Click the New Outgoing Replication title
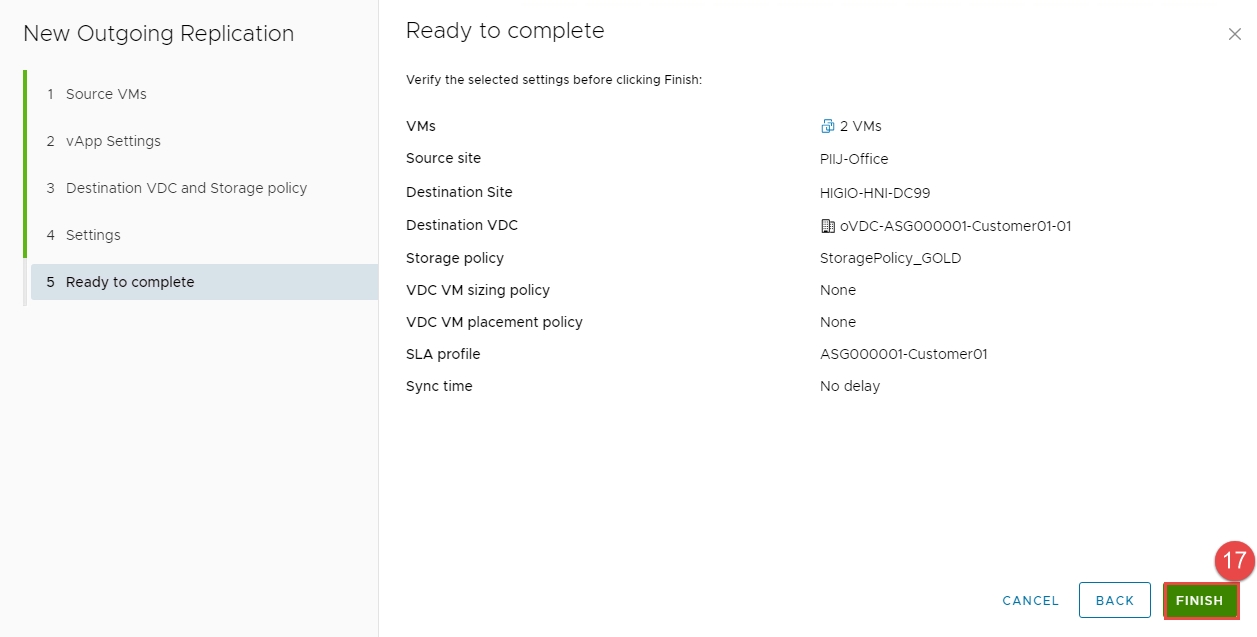The width and height of the screenshot is (1257, 637). 158,34
